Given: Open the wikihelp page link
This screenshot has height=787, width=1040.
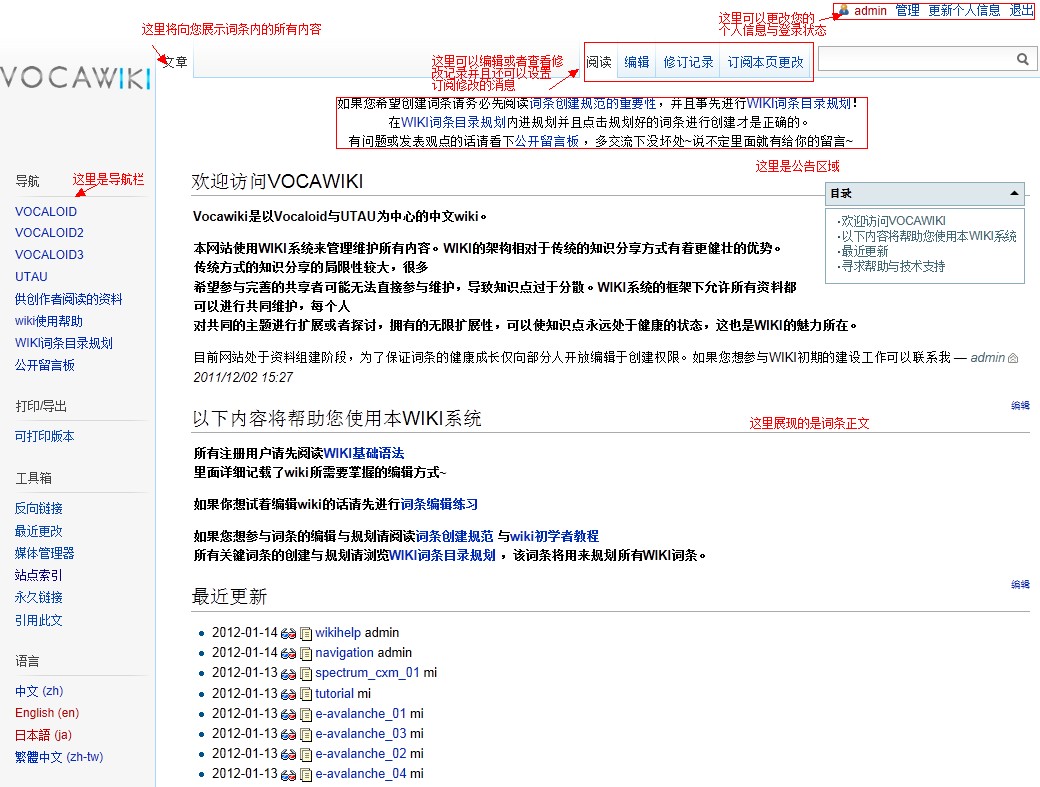Looking at the screenshot, I should click(x=338, y=633).
